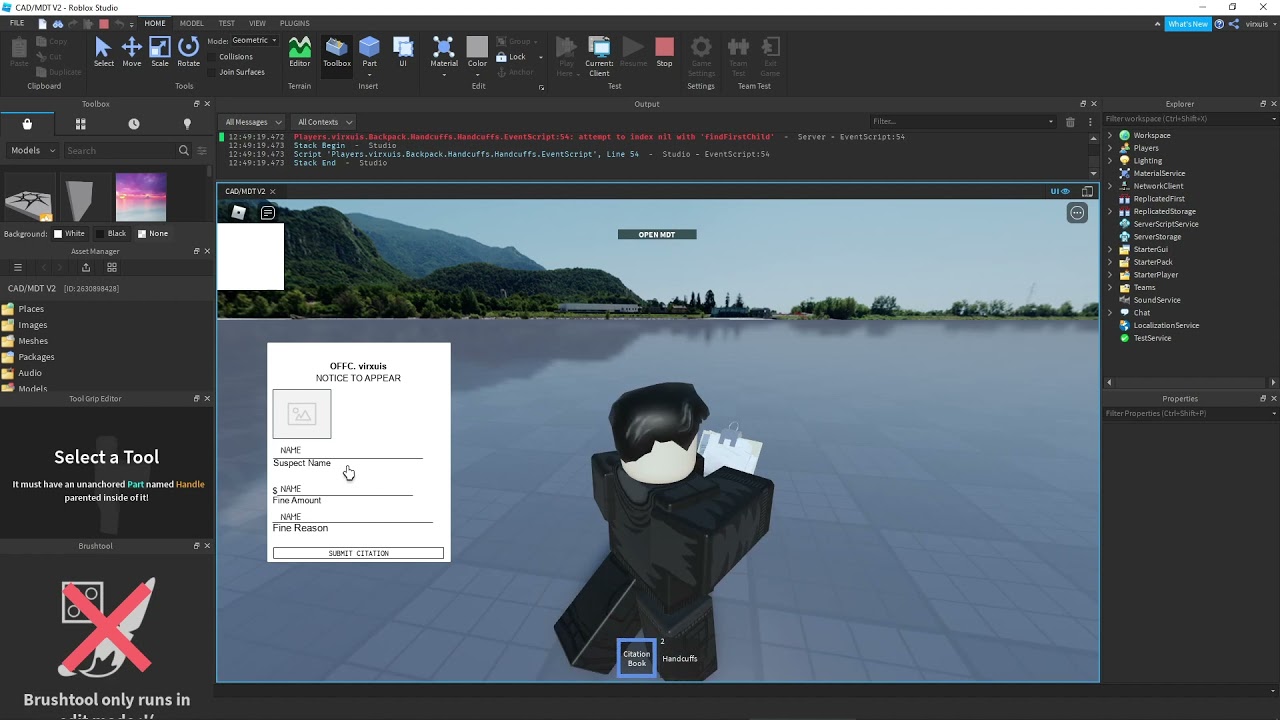Toggle UI visibility eye in viewport tab bar
The height and width of the screenshot is (720, 1280).
coord(1059,191)
